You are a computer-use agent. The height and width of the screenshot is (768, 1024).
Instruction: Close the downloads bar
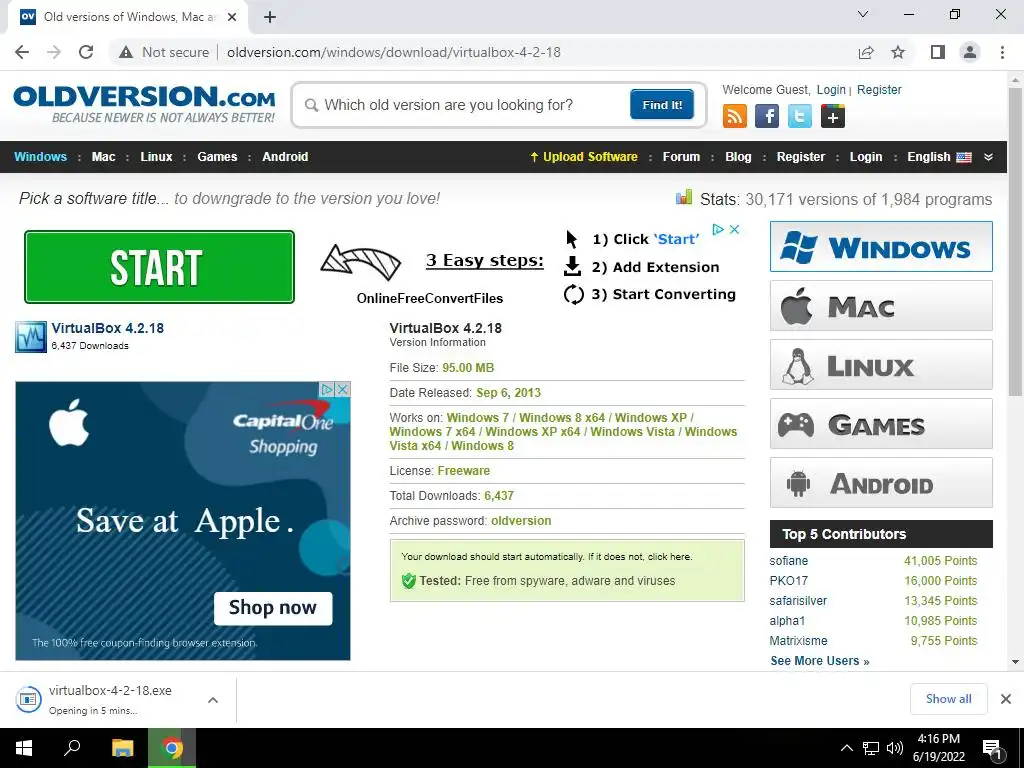coord(1006,699)
